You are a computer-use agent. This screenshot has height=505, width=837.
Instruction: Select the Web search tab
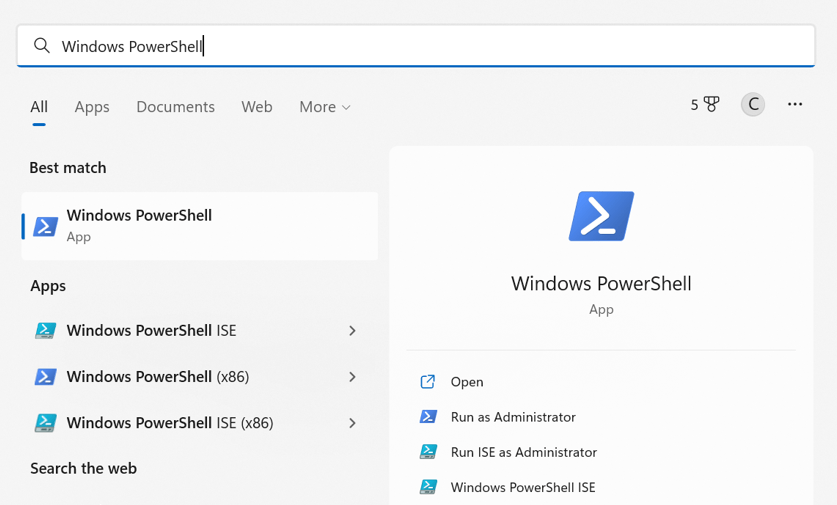click(x=257, y=107)
